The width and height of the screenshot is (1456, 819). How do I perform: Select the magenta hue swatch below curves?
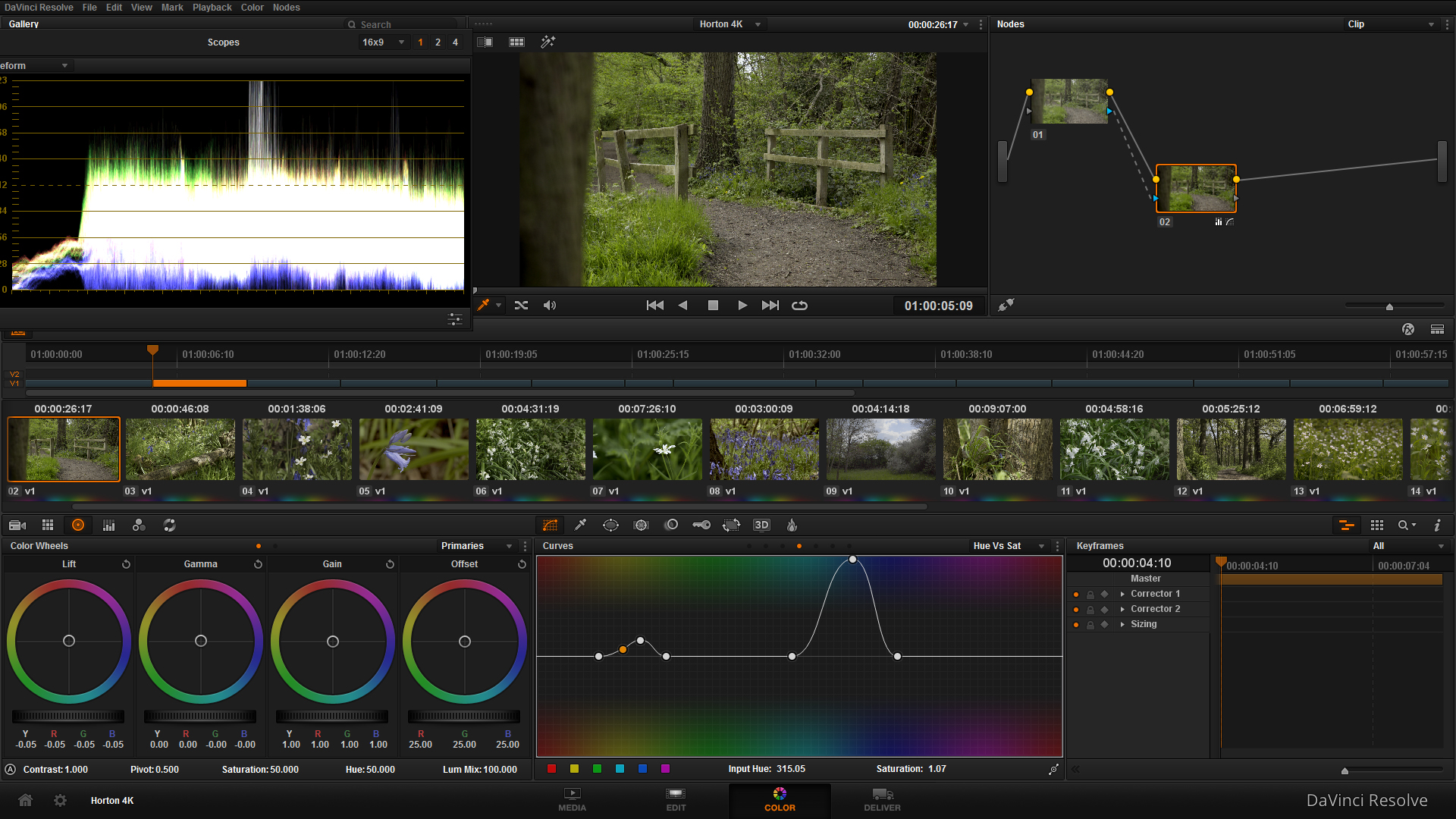click(665, 769)
